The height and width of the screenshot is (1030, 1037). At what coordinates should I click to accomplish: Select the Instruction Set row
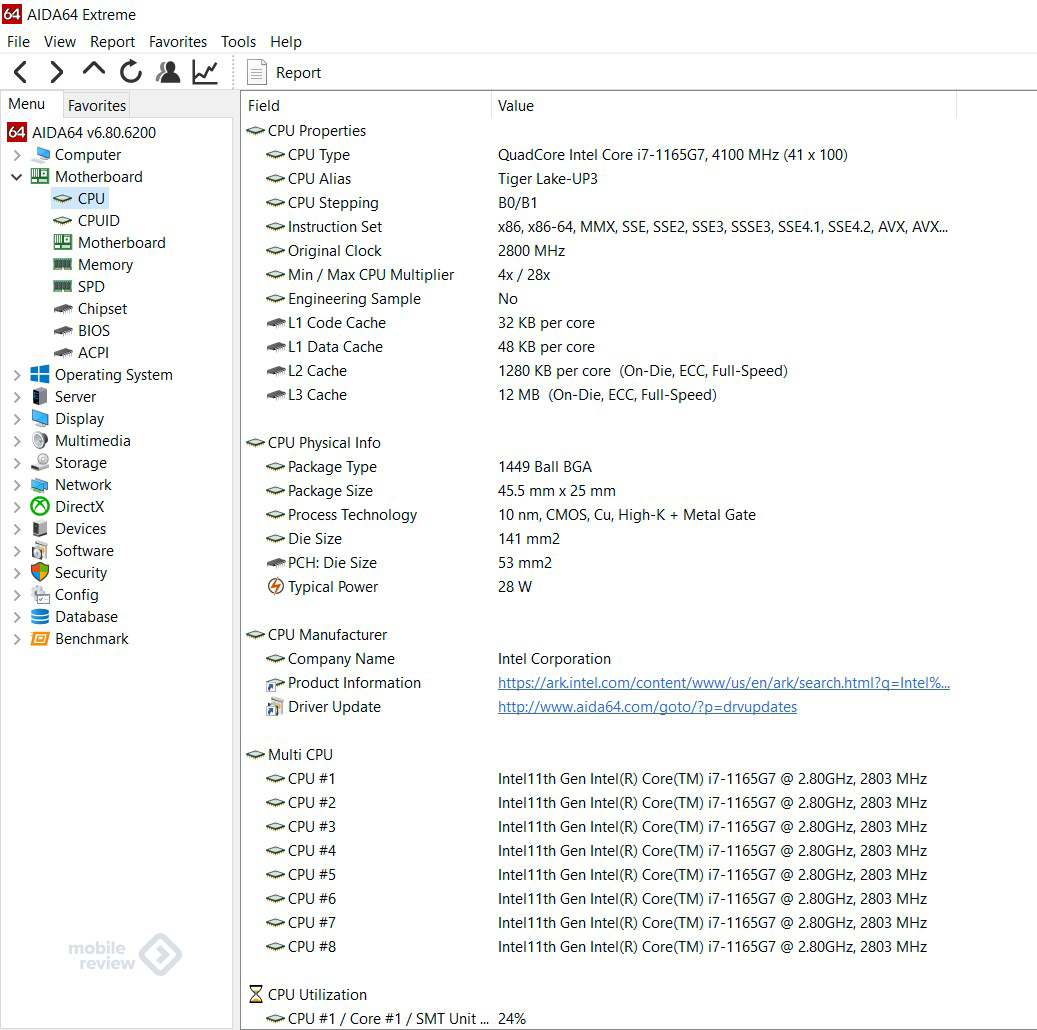(x=599, y=227)
